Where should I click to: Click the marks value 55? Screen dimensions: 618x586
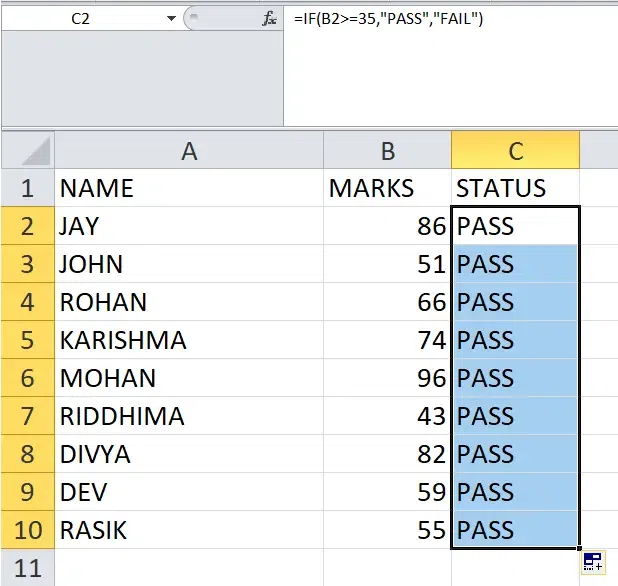click(387, 530)
